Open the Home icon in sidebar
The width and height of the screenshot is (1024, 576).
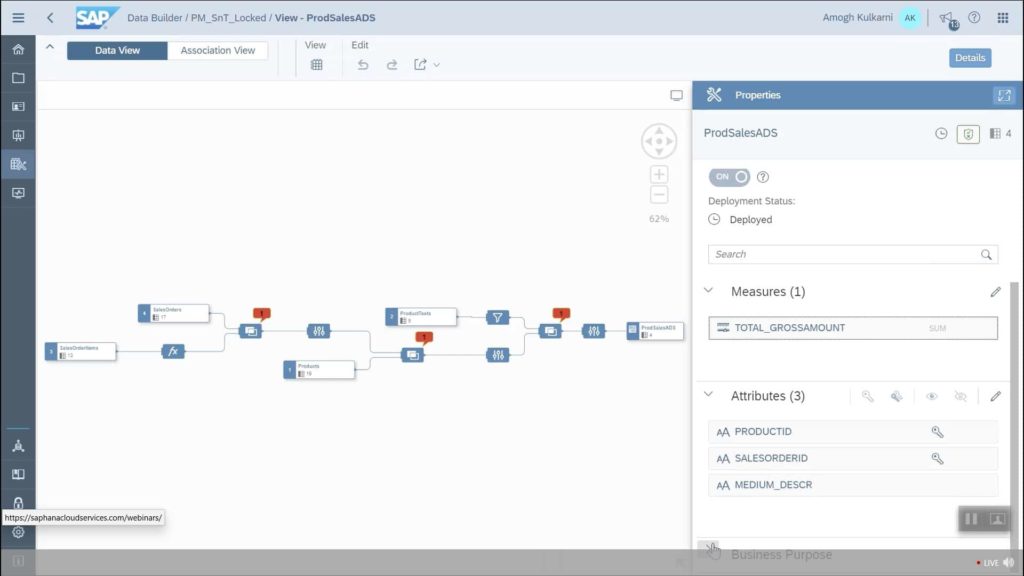click(x=18, y=50)
